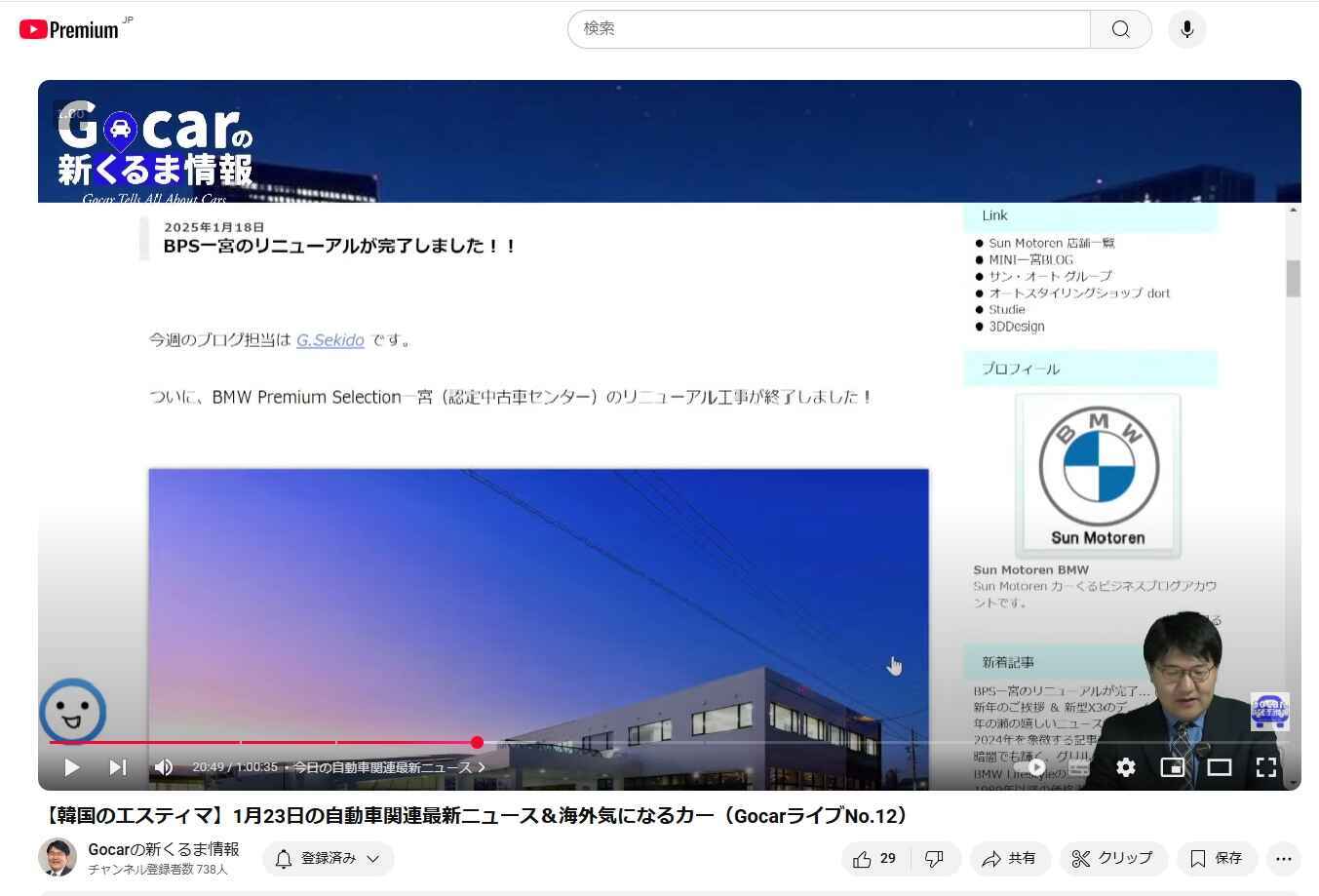The width and height of the screenshot is (1319, 896).
Task: Toggle theater mode view
Action: [1220, 767]
